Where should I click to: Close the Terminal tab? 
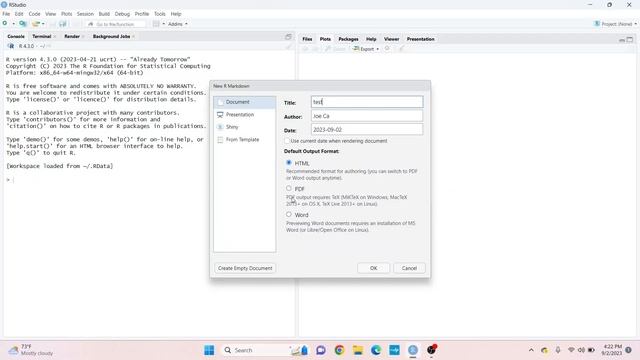tap(55, 37)
